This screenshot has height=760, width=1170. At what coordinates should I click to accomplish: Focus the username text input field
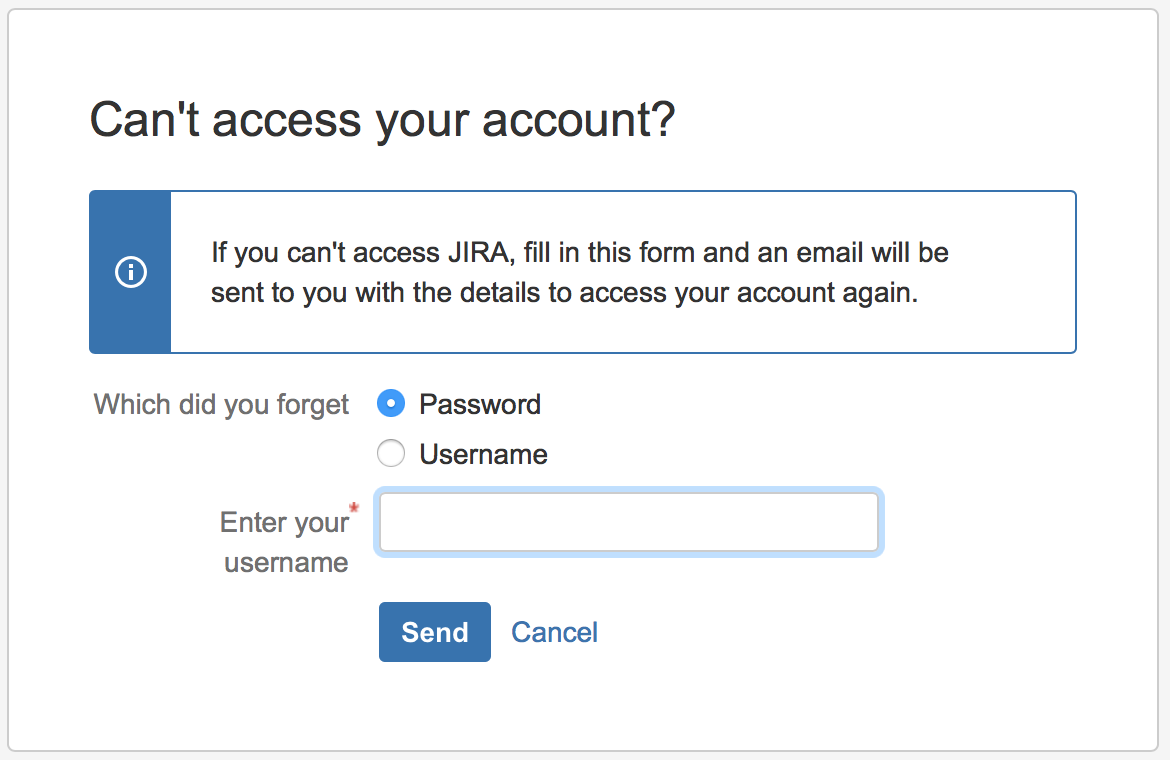pyautogui.click(x=629, y=522)
